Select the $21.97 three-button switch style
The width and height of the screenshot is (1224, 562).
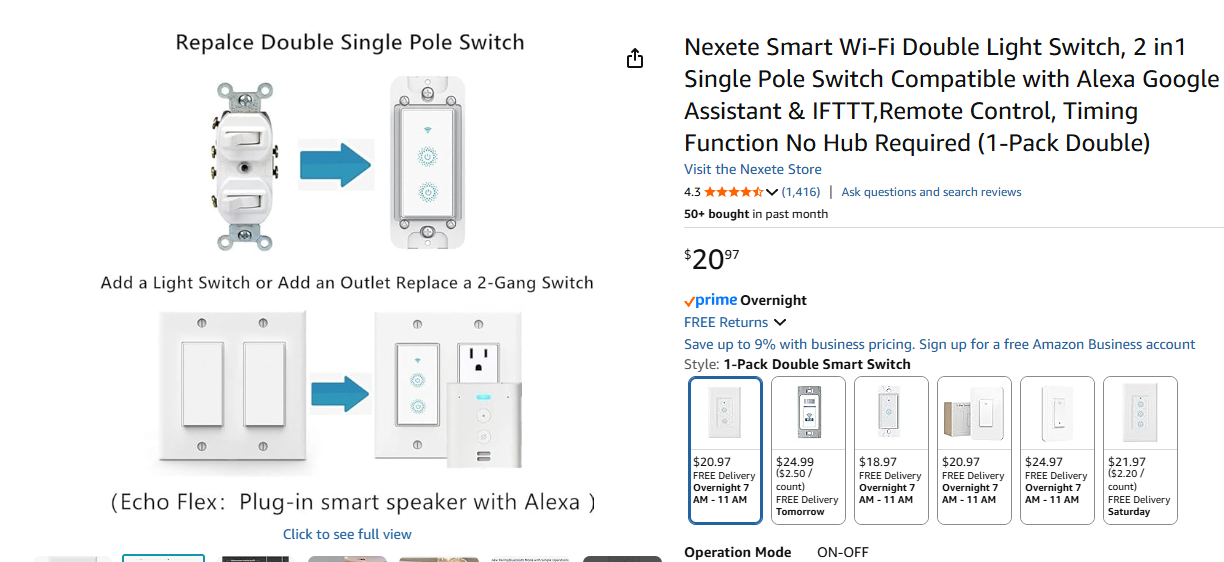1140,450
